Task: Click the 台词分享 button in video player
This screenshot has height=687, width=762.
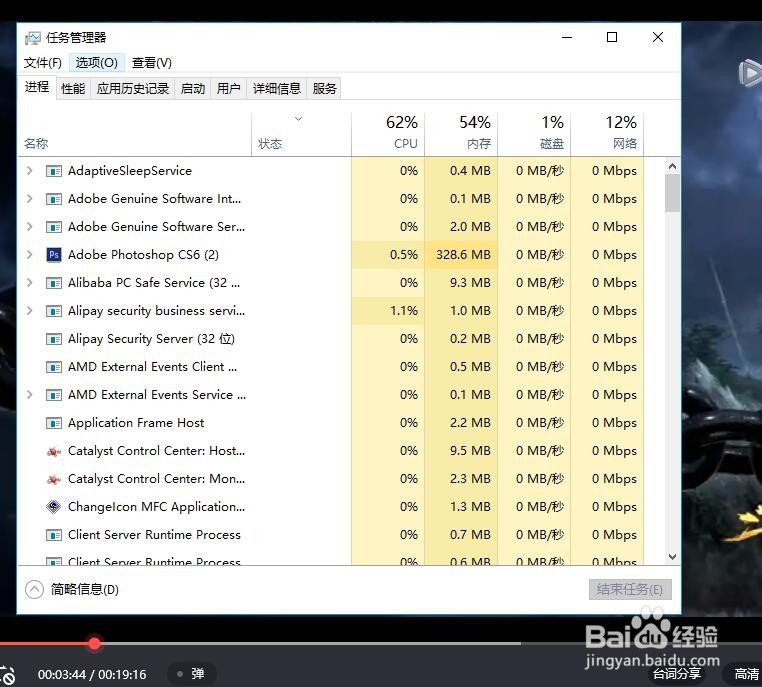Action: (x=676, y=673)
